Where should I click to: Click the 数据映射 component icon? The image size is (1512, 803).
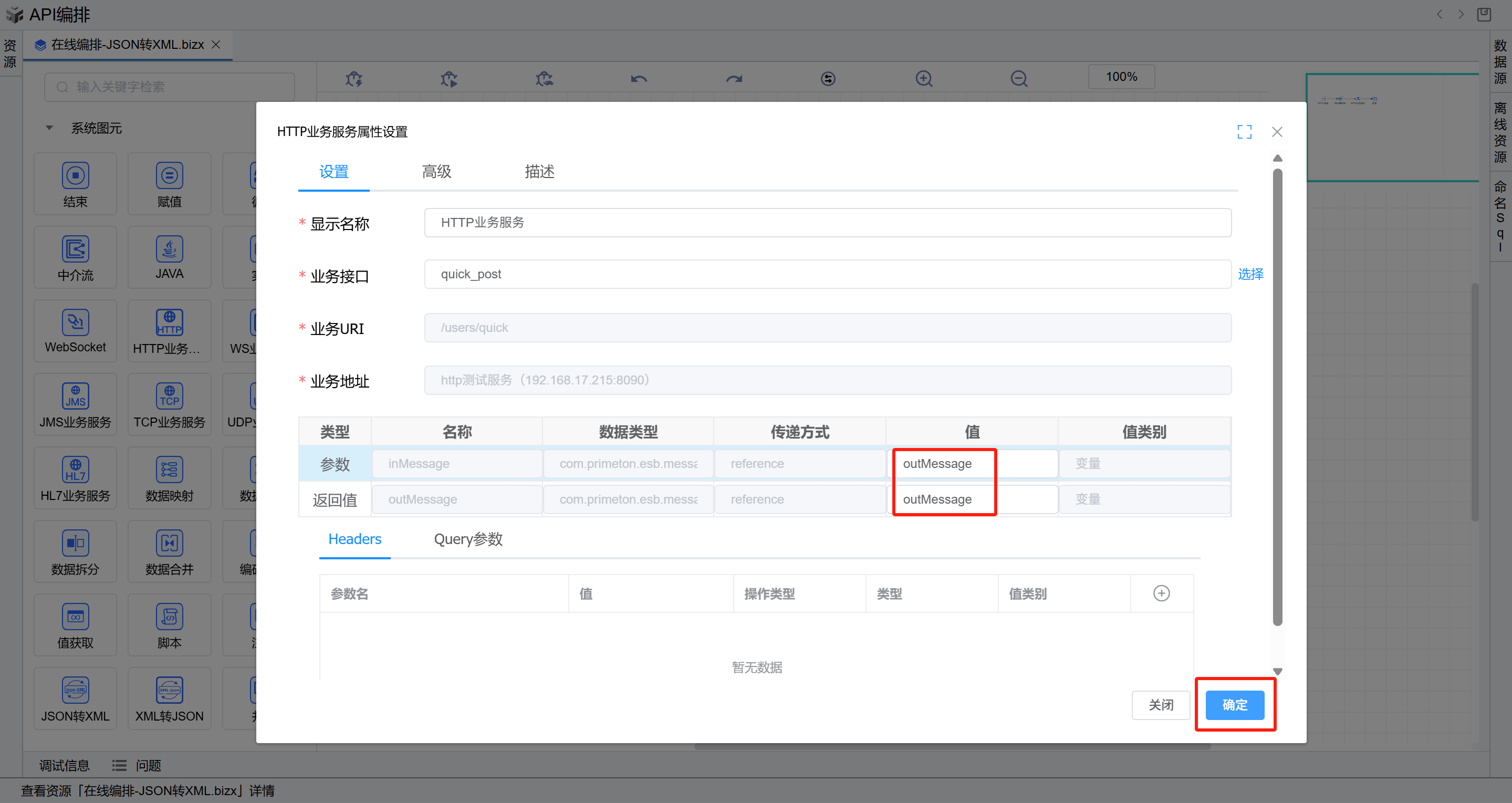[169, 470]
